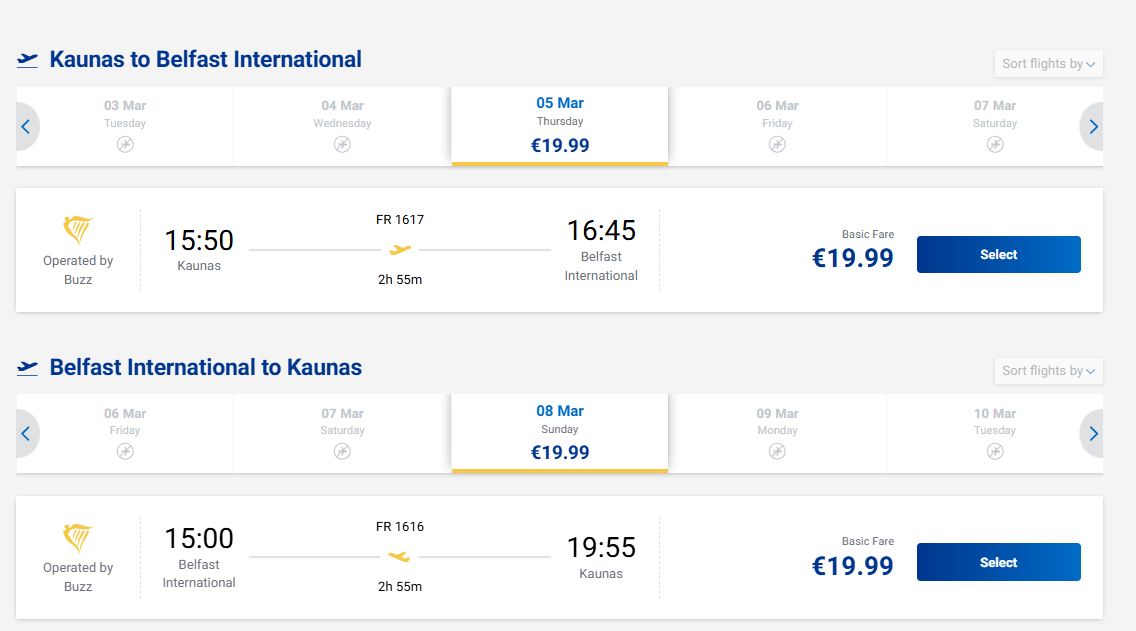
Task: Click the no-flights icon under 06 Mar Friday outbound
Action: pos(777,144)
